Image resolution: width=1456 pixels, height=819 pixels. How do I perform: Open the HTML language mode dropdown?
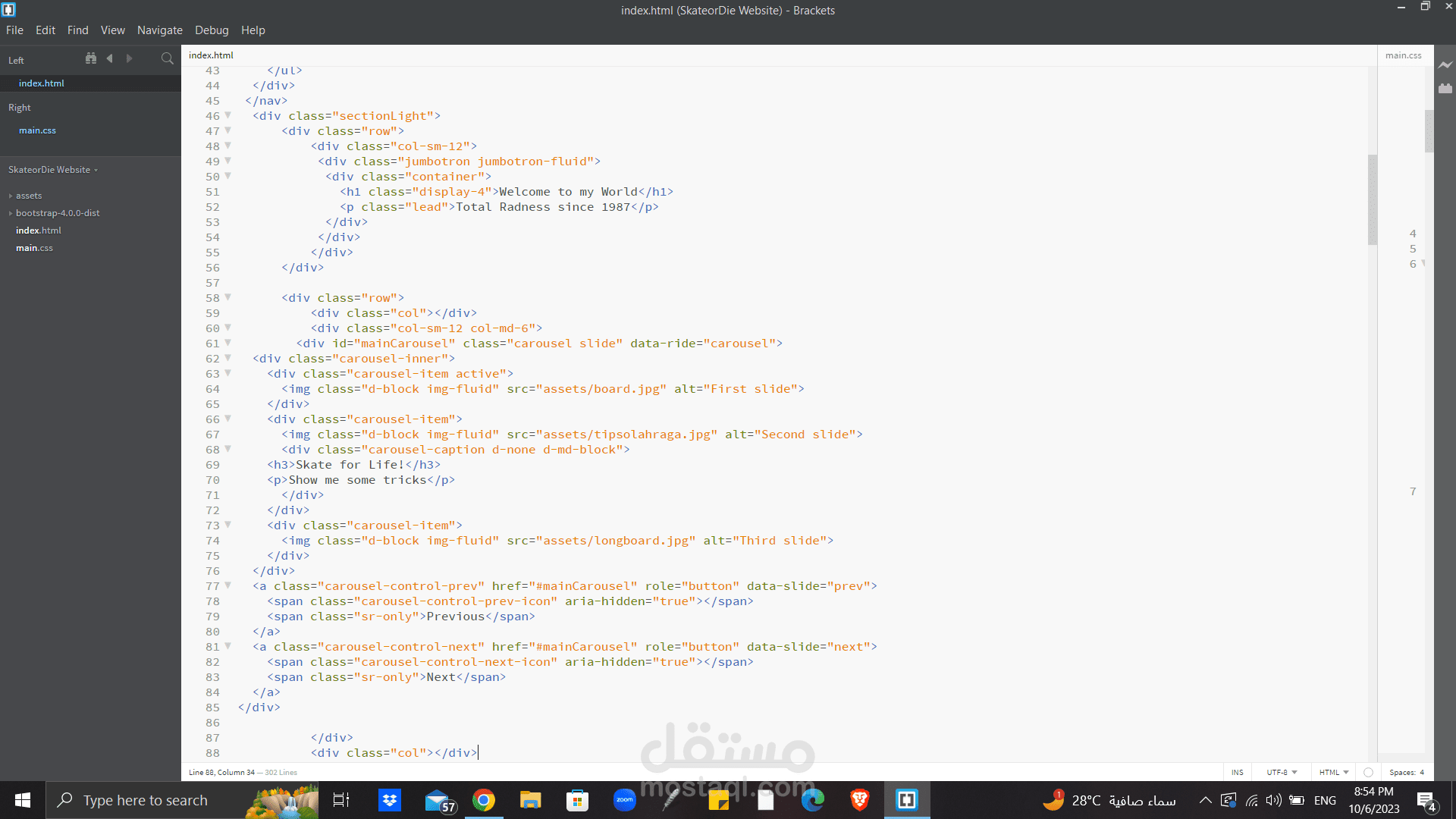click(x=1334, y=772)
